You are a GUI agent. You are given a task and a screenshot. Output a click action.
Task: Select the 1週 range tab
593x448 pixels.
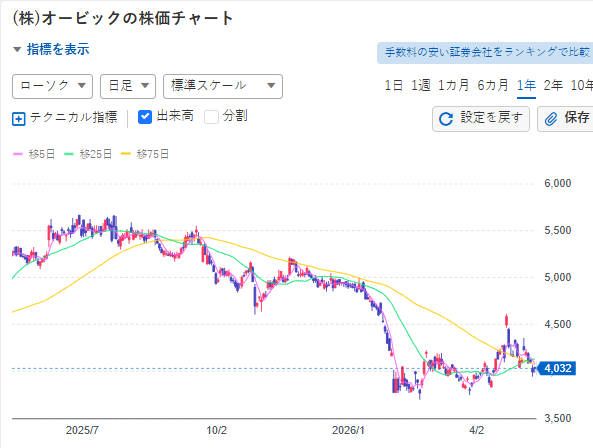click(421, 85)
